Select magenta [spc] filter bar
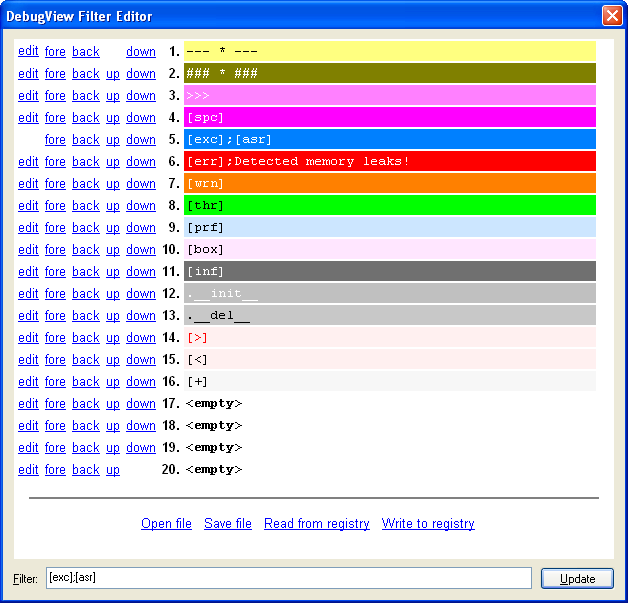Viewport: 628px width, 603px height. [390, 117]
